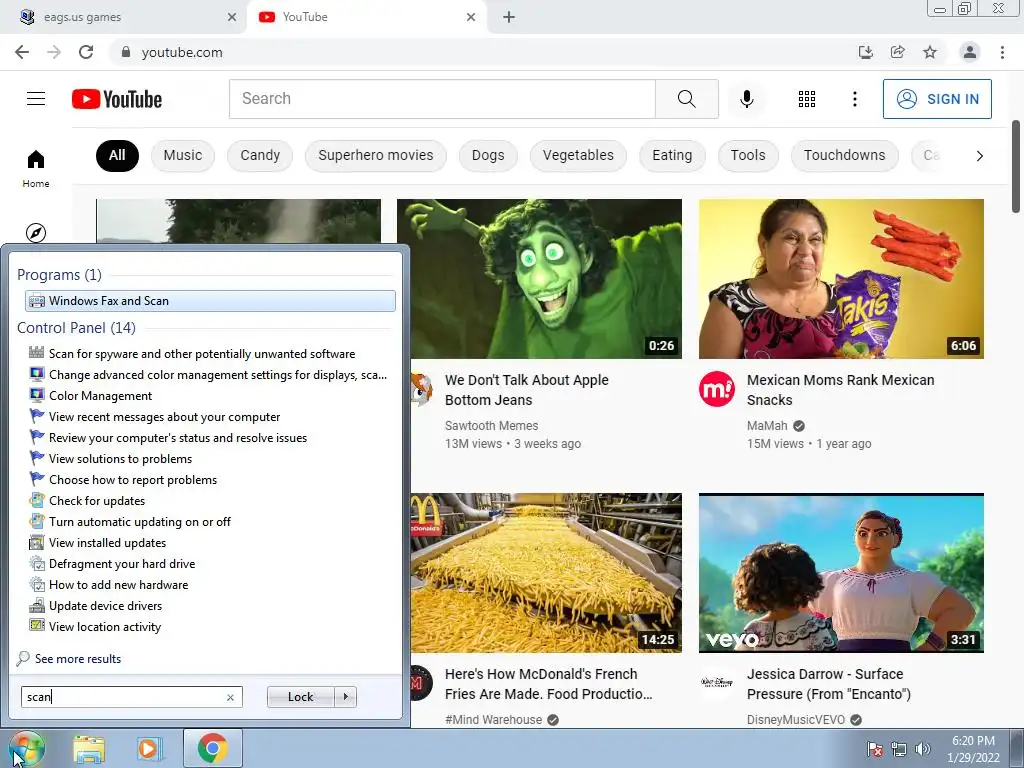Reload the page with refresh icon
The width and height of the screenshot is (1024, 768).
point(86,52)
